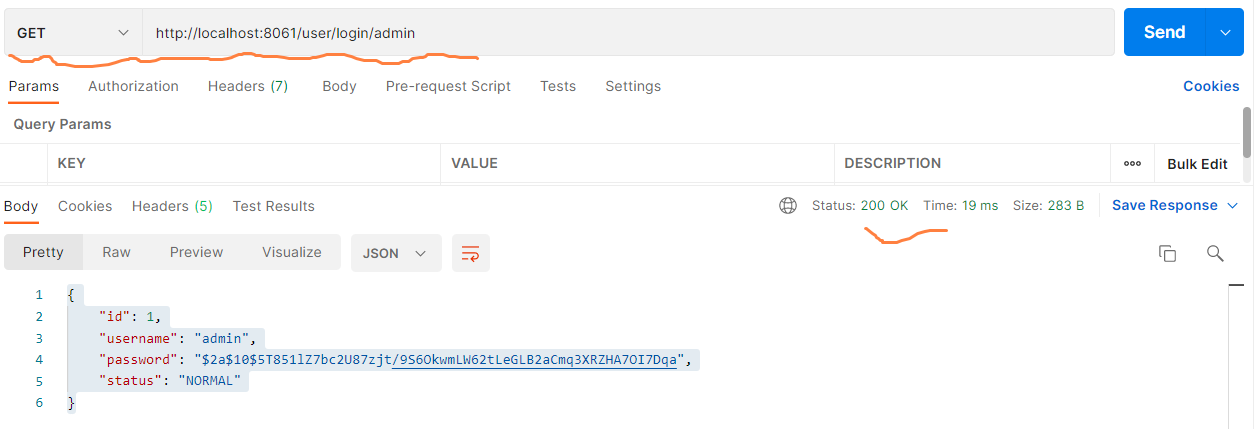Click the DESCRIPTION column header
This screenshot has width=1254, height=429.
click(x=892, y=163)
